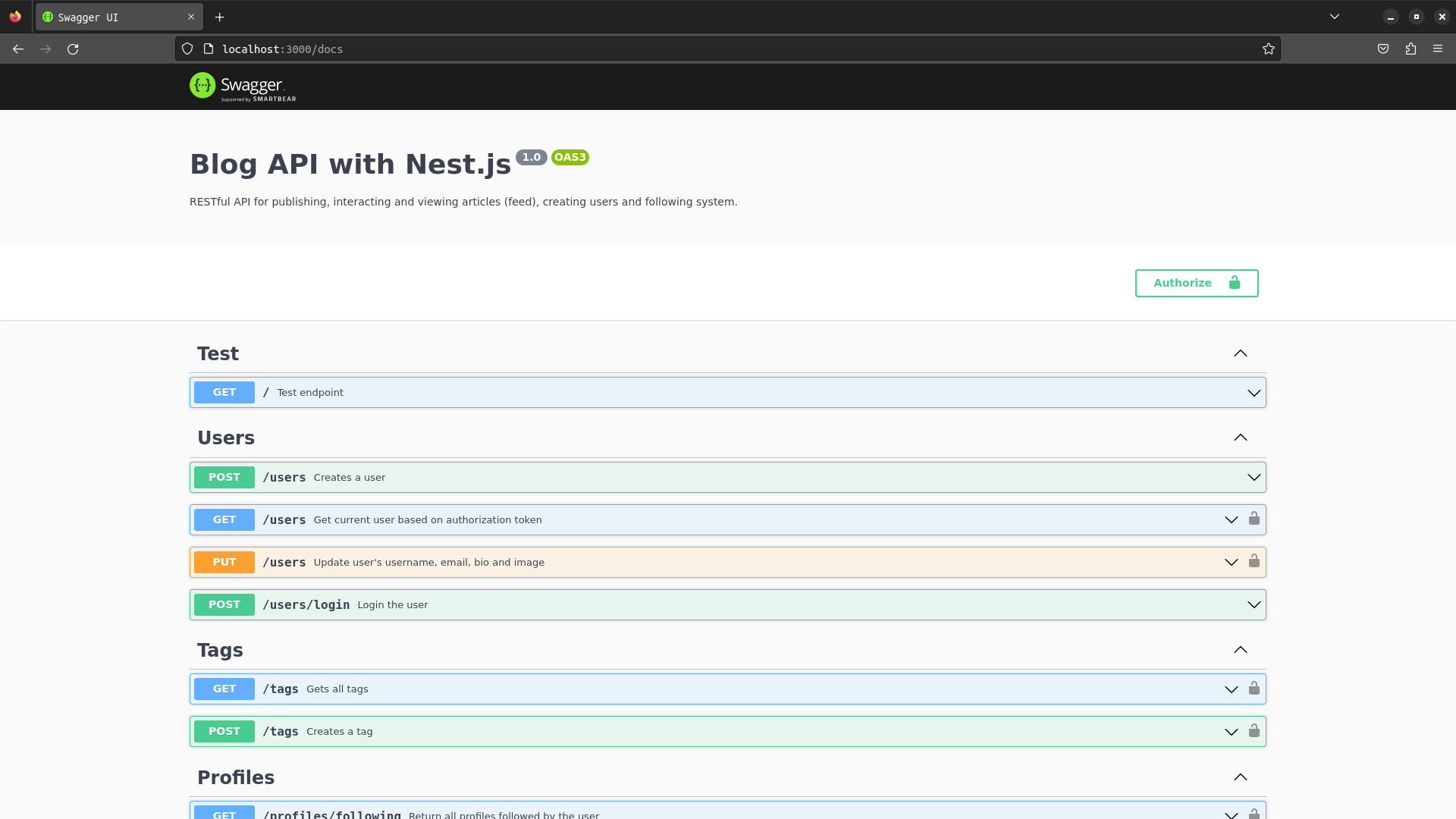Click the lock icon on PUT /users row

pos(1254,561)
